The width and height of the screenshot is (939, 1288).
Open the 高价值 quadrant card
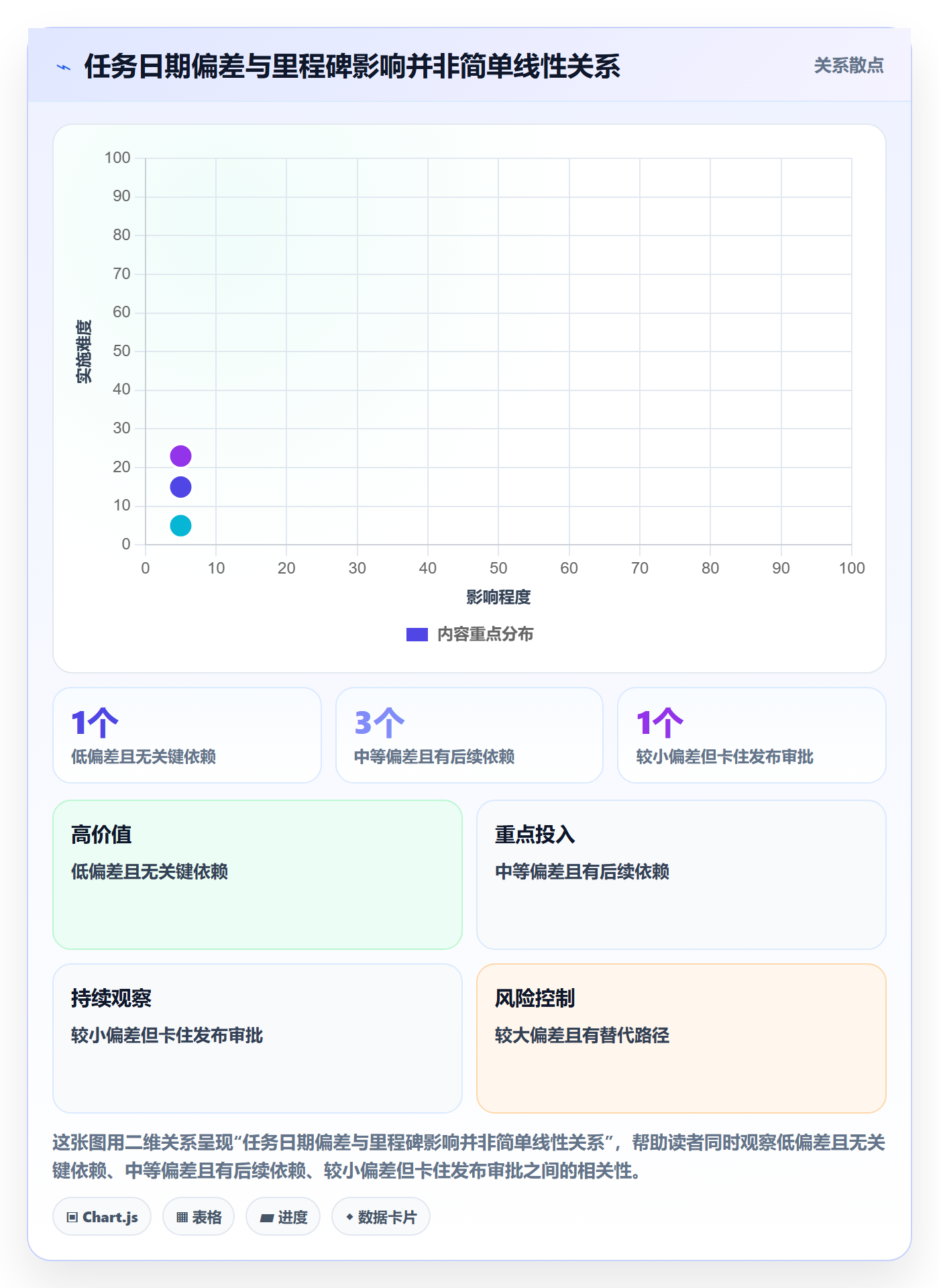pos(258,875)
